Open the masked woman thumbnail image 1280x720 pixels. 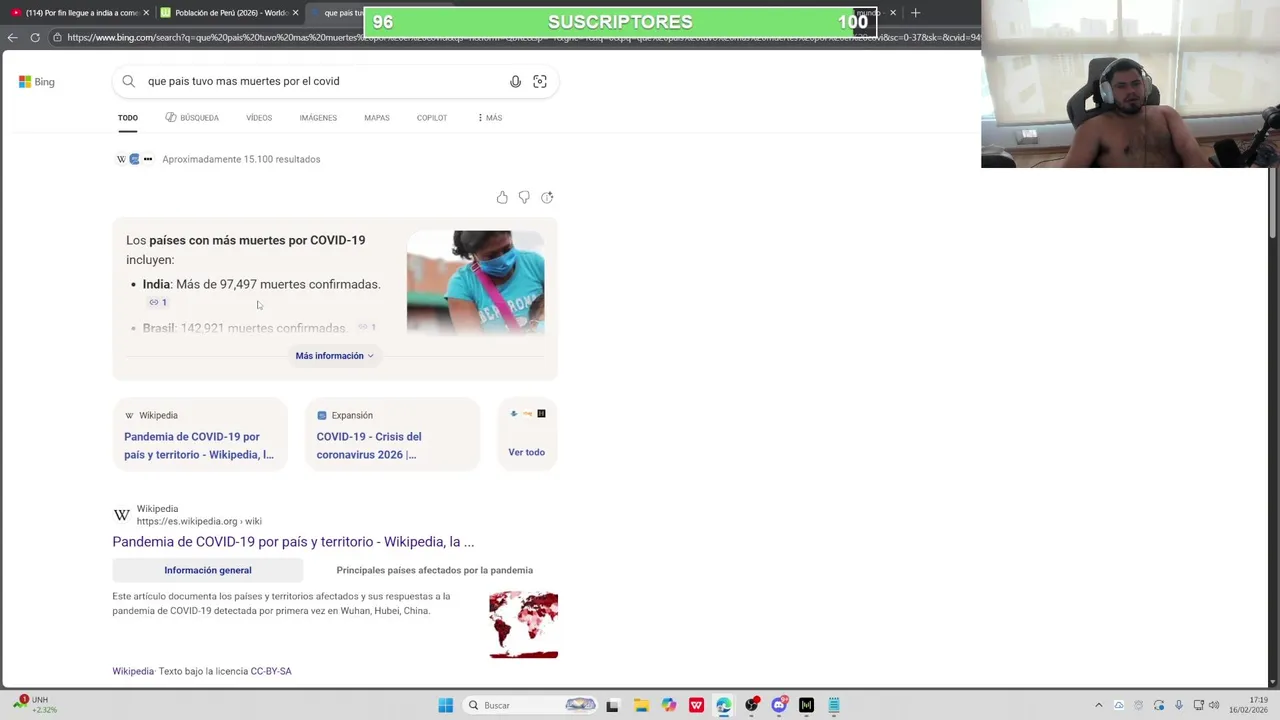[x=476, y=282]
